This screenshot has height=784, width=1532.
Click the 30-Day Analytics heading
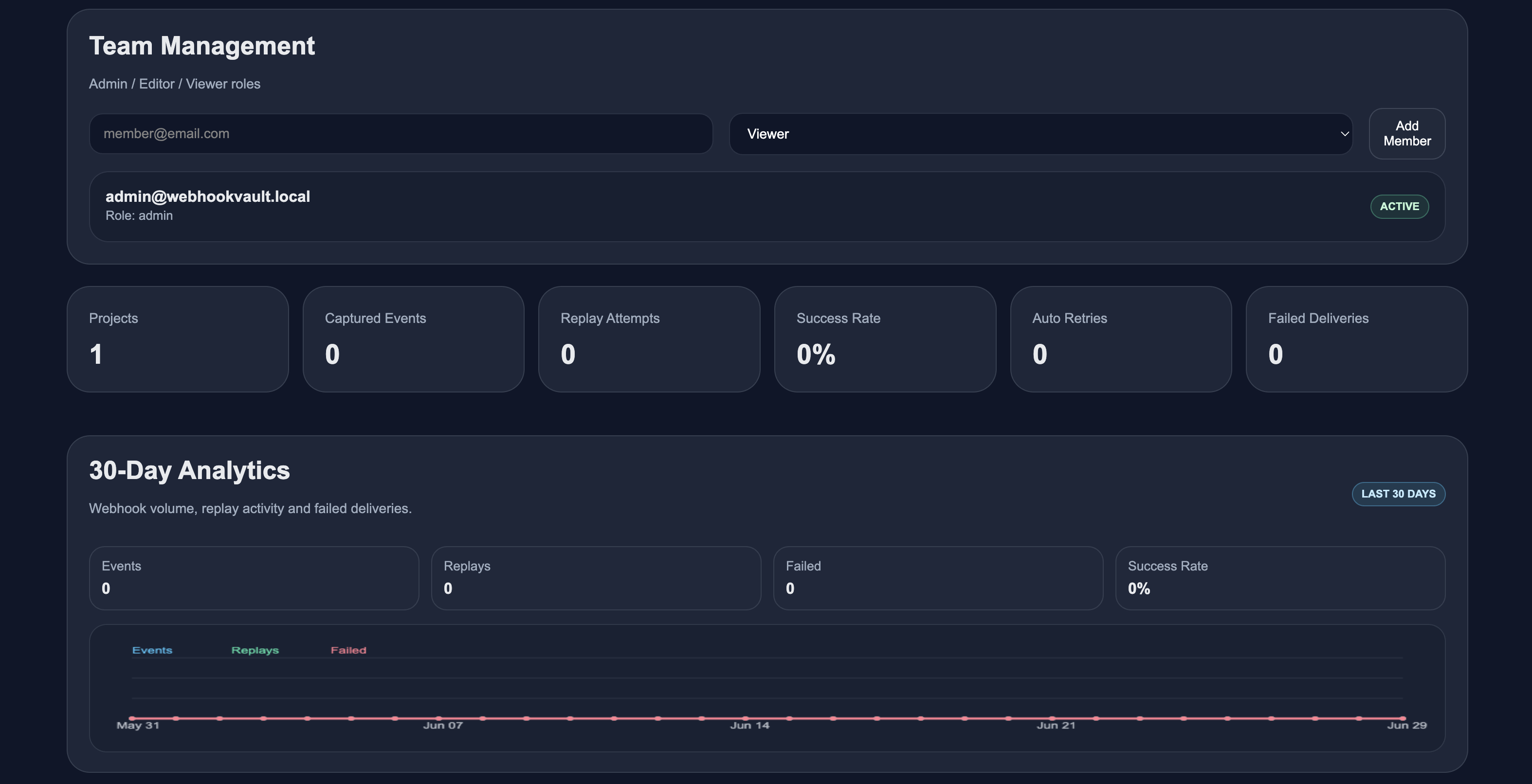190,470
